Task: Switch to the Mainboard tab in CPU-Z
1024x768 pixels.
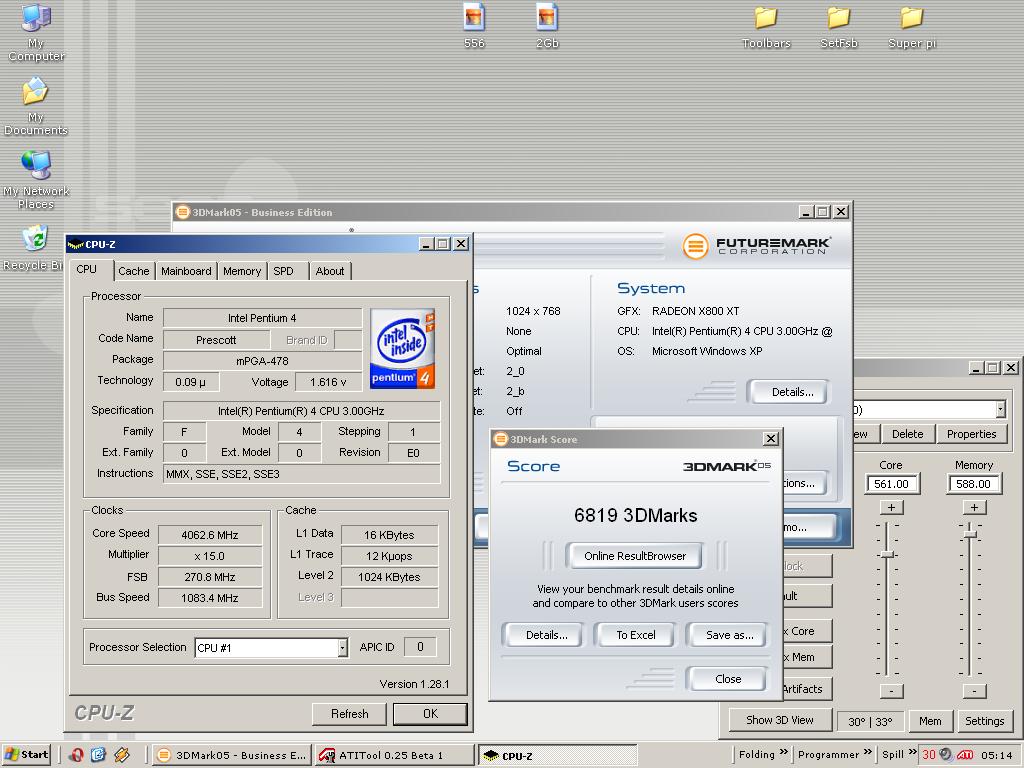Action: point(186,271)
